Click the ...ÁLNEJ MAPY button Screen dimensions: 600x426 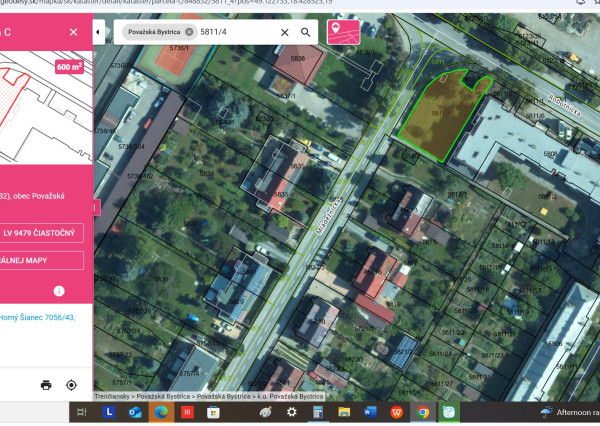point(41,261)
